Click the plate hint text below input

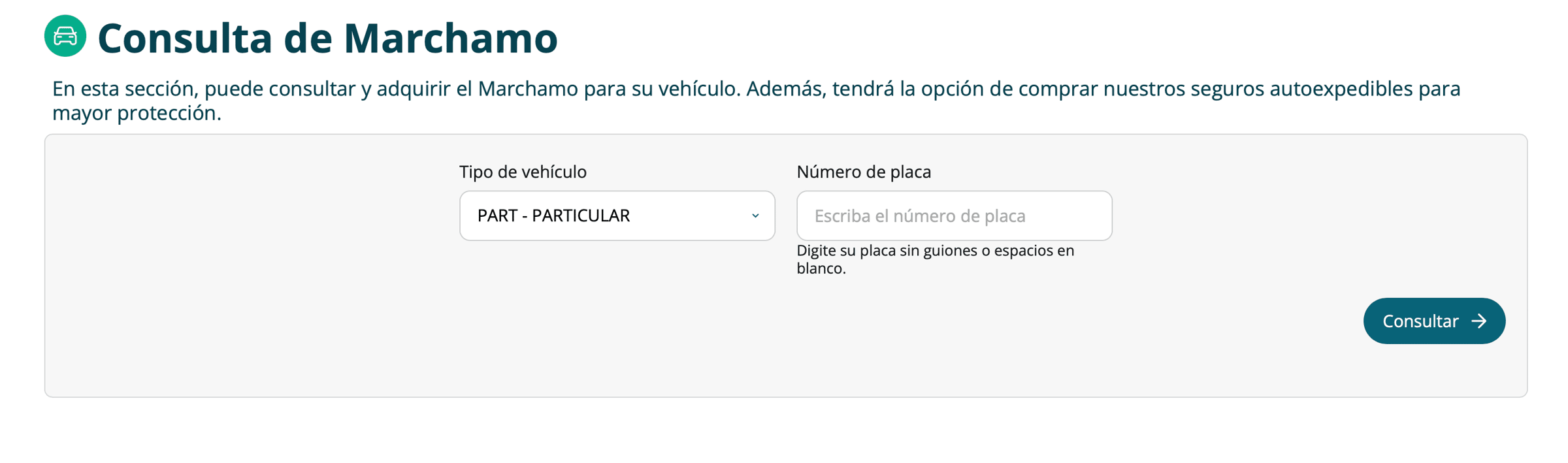[935, 251]
